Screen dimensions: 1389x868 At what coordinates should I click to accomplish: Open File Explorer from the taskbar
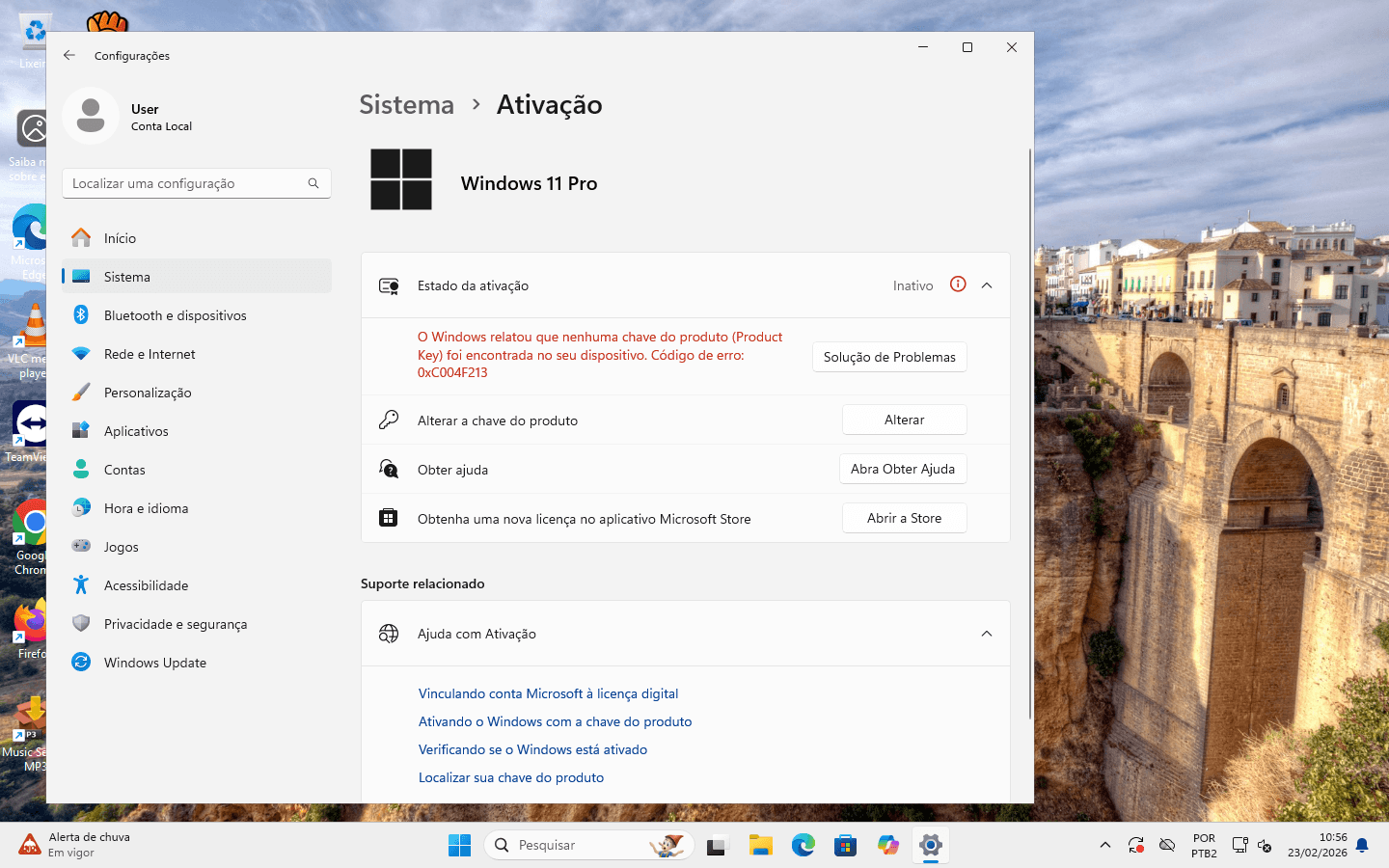(x=760, y=846)
